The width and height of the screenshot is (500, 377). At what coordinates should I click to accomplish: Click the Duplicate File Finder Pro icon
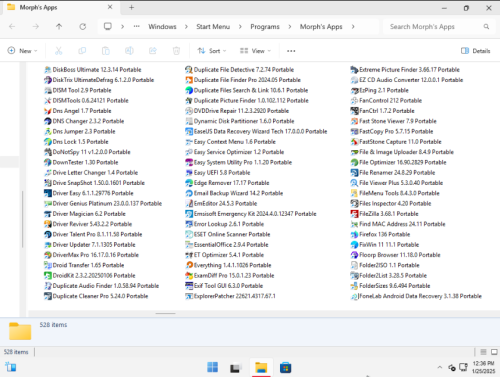pos(189,80)
